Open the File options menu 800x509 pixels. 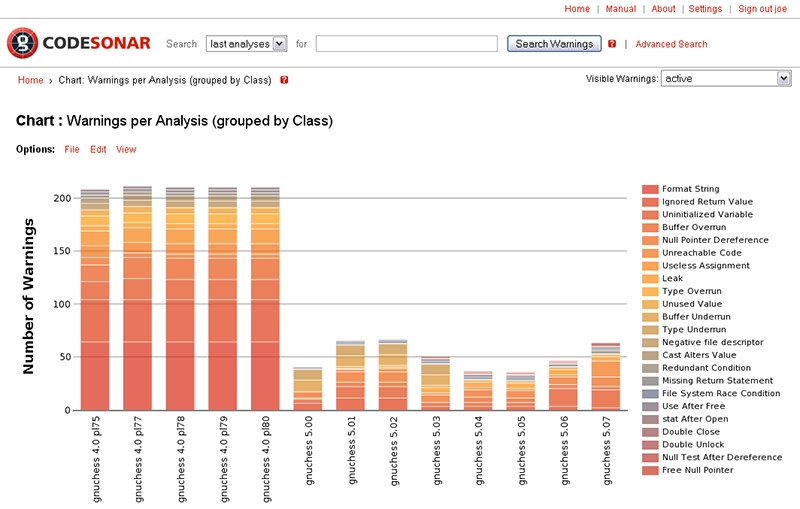click(72, 150)
